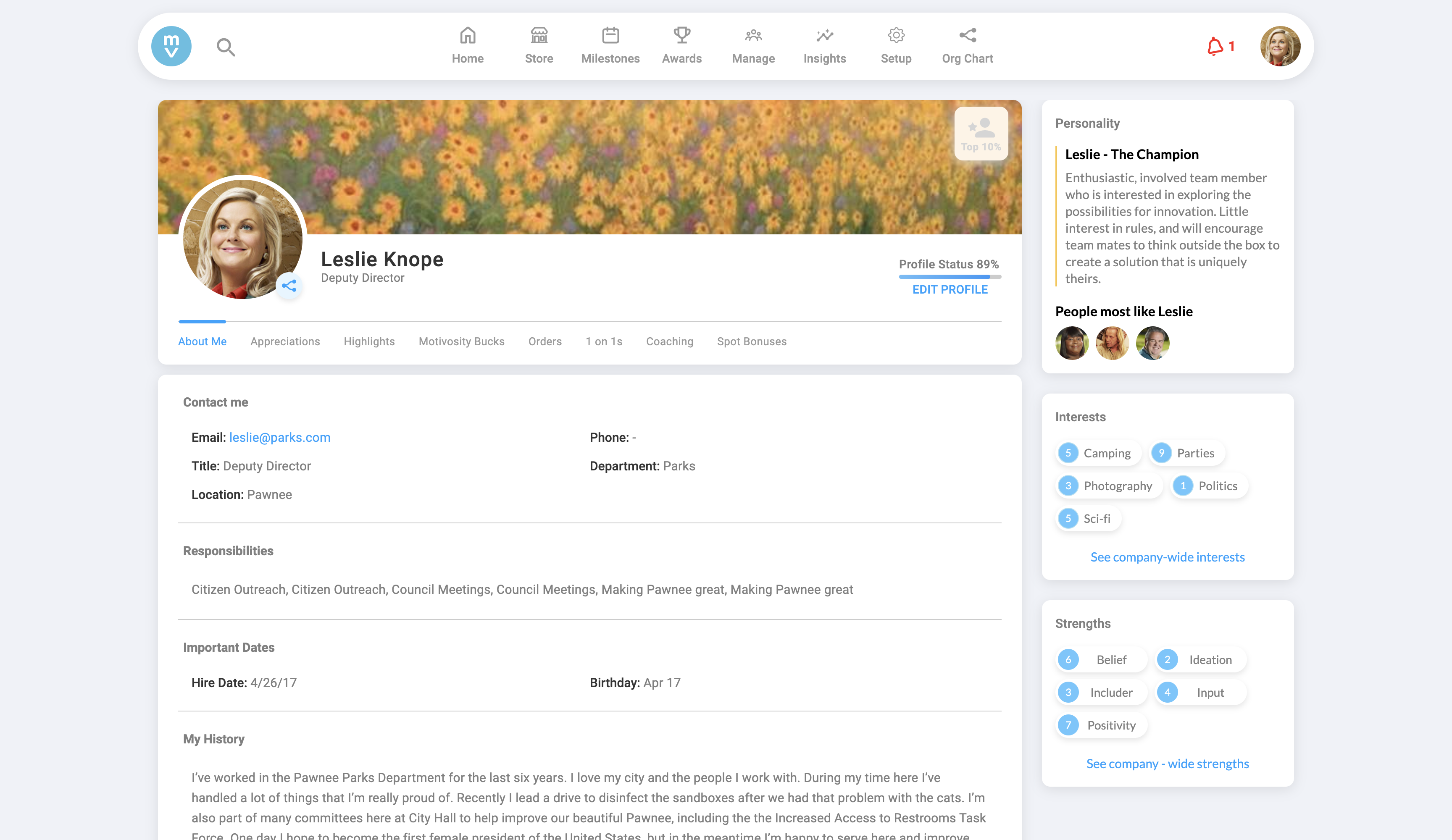This screenshot has height=840, width=1452.
Task: Open Milestones calendar icon
Action: pyautogui.click(x=610, y=36)
